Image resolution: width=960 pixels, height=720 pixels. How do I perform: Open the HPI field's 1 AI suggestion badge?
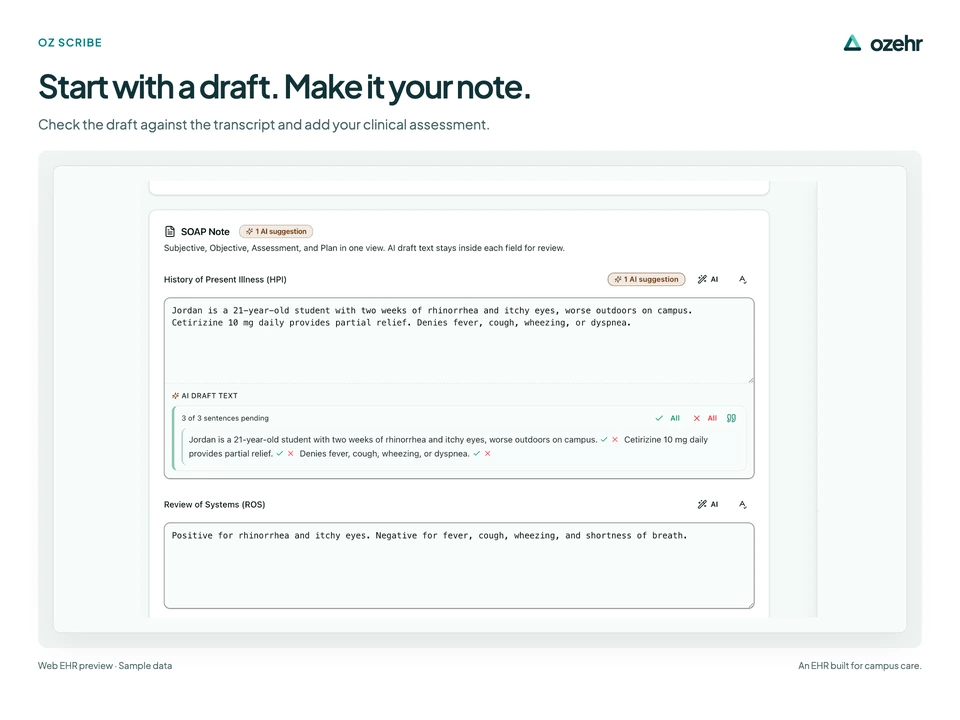coord(647,279)
